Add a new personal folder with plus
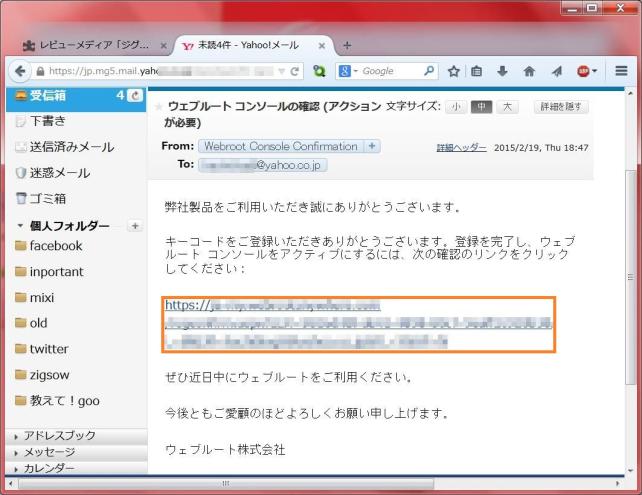This screenshot has height=495, width=642. click(135, 226)
